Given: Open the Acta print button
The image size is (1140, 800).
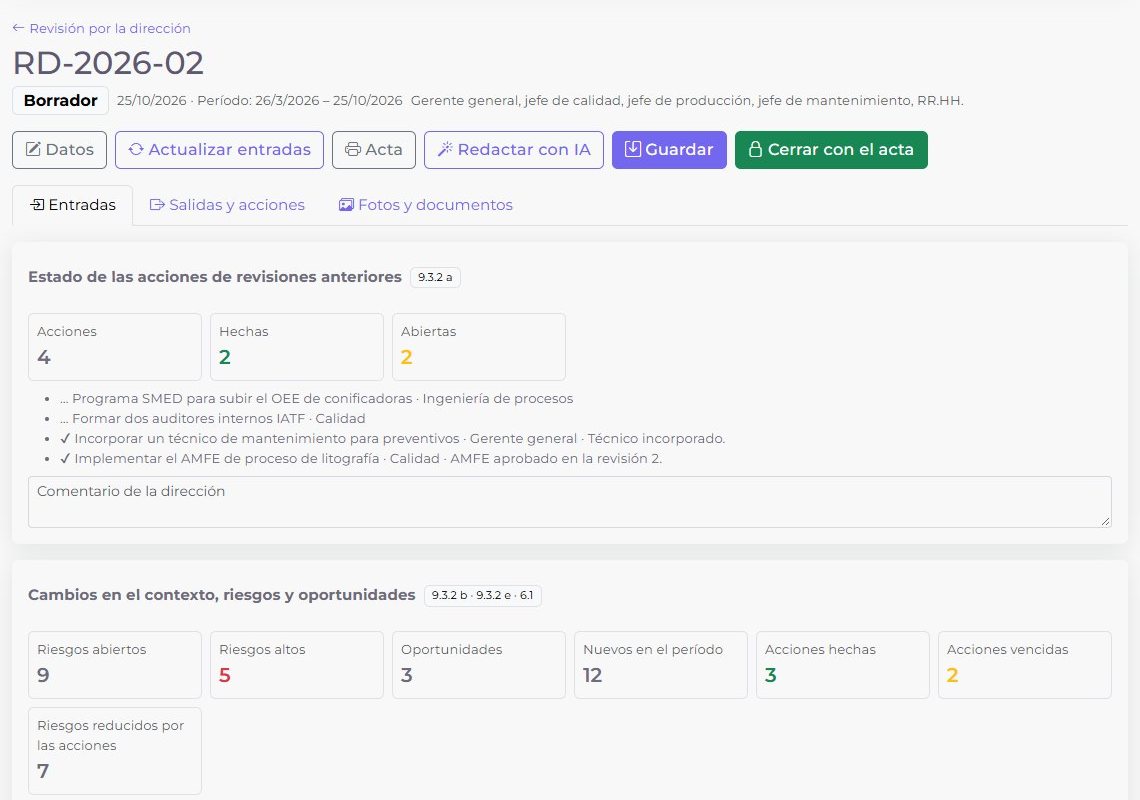Looking at the screenshot, I should (374, 150).
